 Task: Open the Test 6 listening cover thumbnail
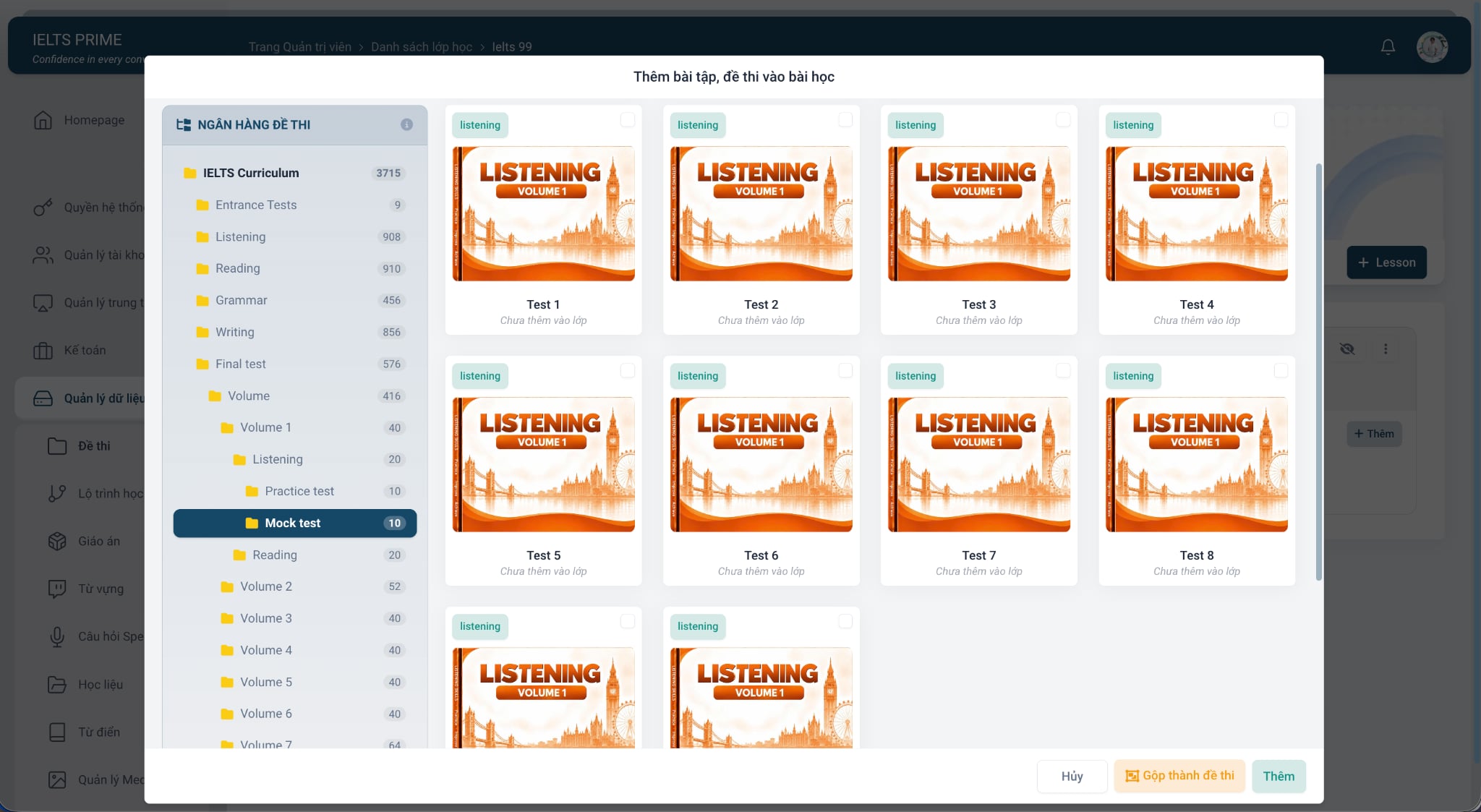pyautogui.click(x=761, y=465)
